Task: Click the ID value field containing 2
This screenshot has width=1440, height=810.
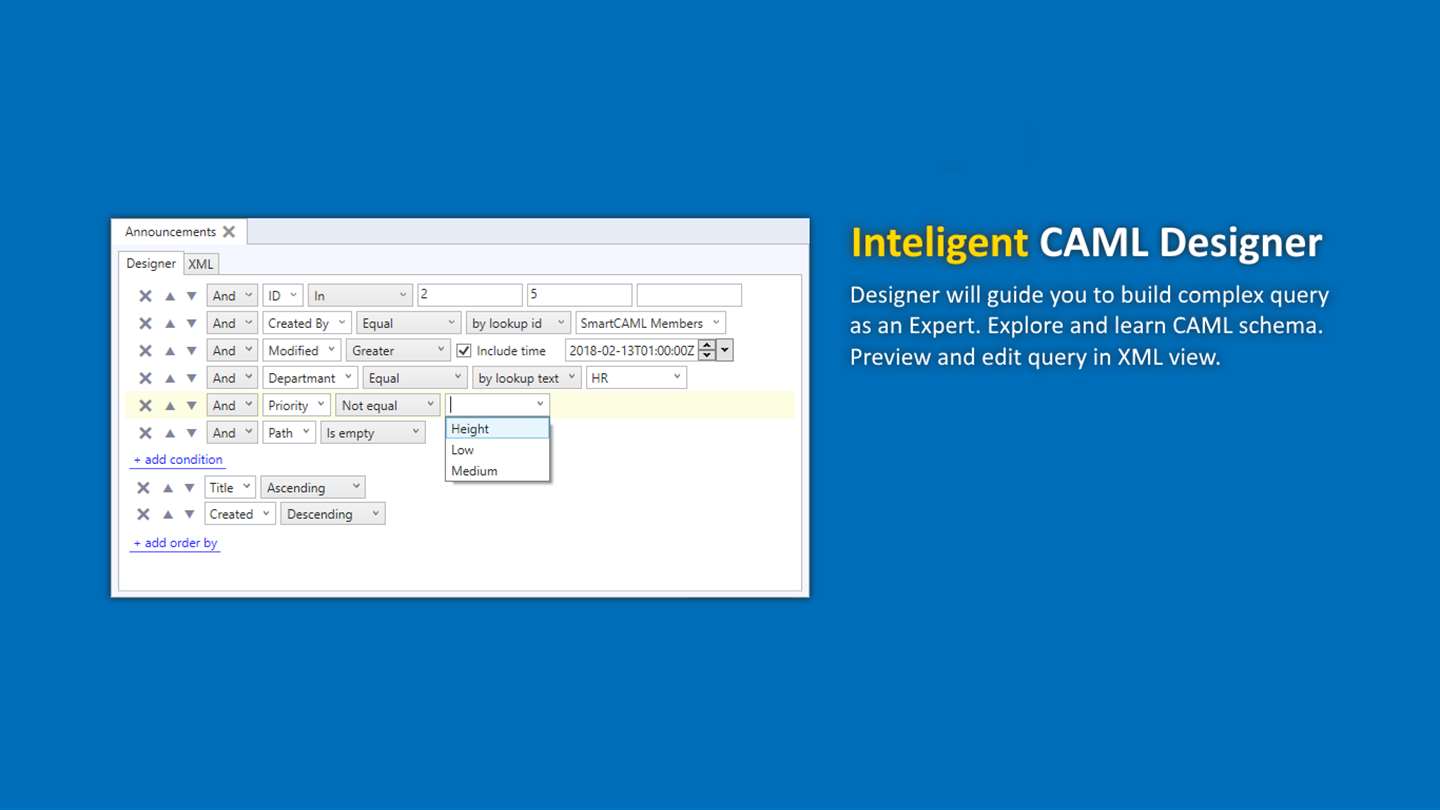Action: click(x=470, y=295)
